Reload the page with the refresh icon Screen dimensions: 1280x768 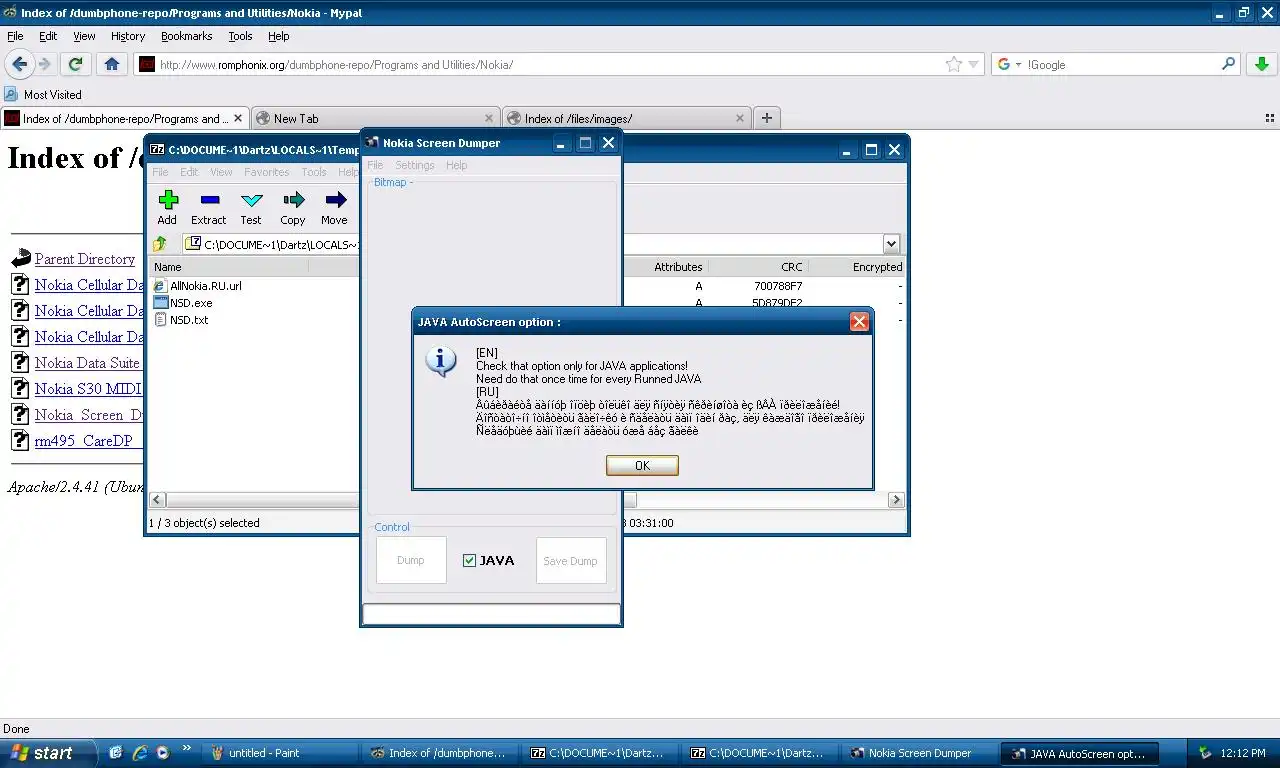75,64
